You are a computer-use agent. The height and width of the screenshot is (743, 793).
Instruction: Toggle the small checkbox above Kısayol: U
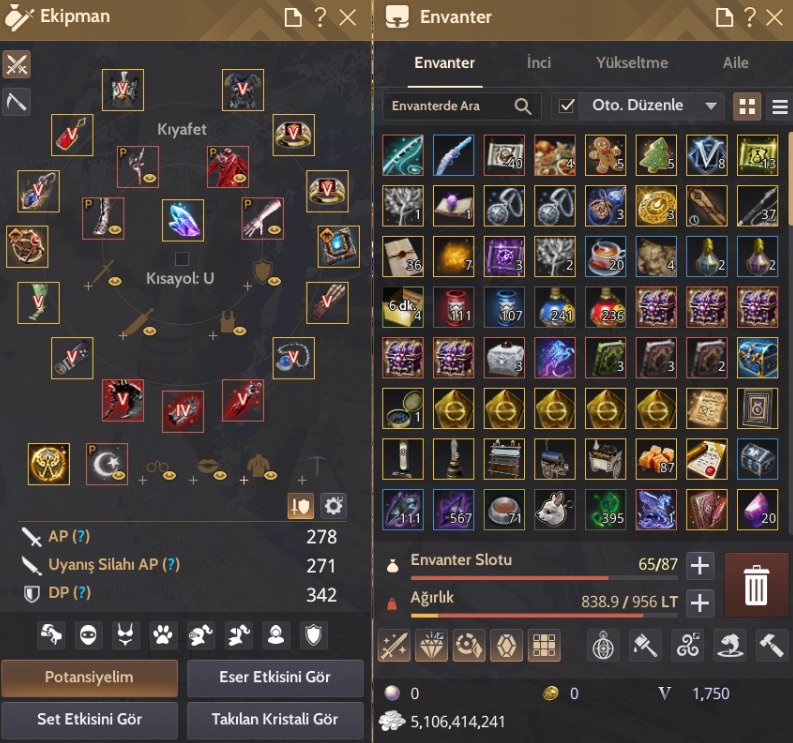pos(182,258)
